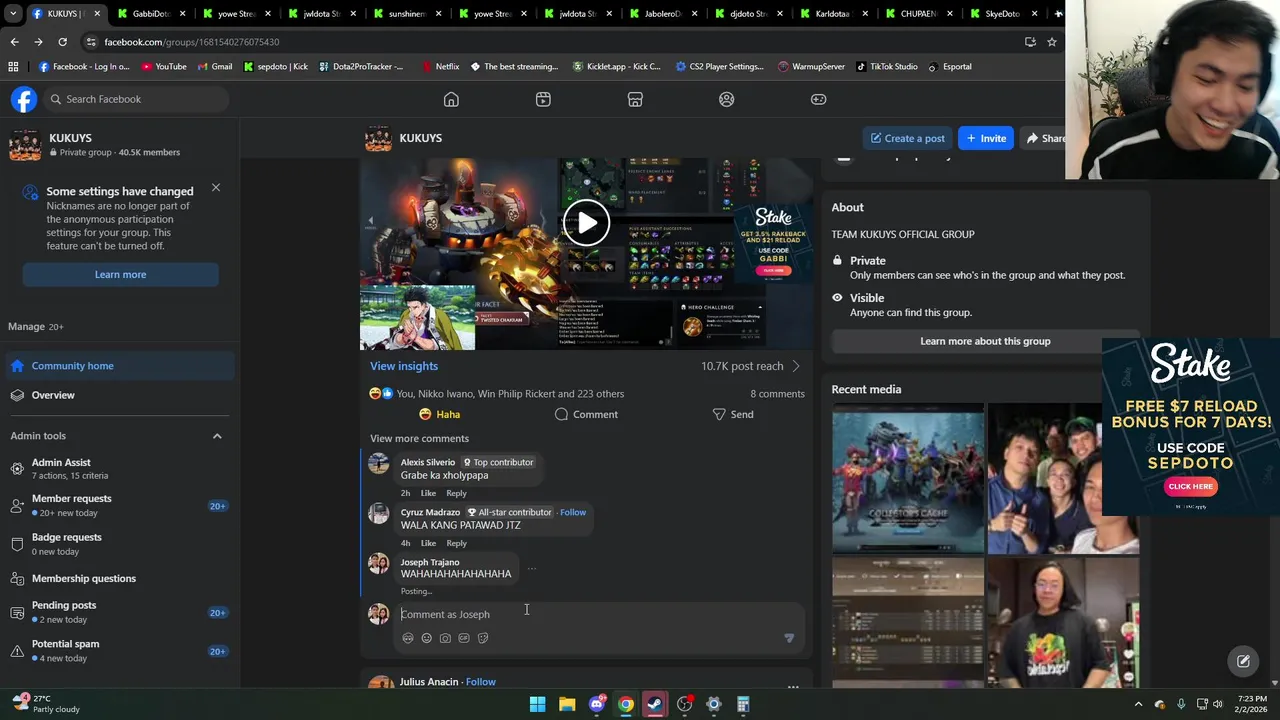
Task: Click View more comments
Action: coord(419,438)
